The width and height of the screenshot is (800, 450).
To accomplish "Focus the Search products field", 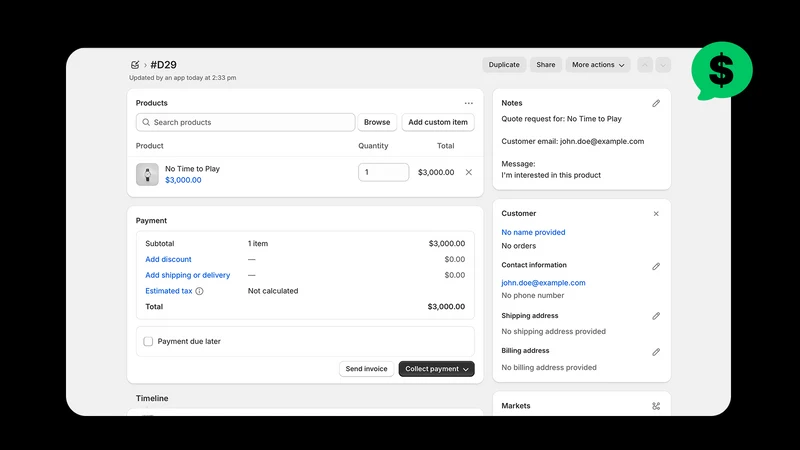I will click(x=245, y=122).
